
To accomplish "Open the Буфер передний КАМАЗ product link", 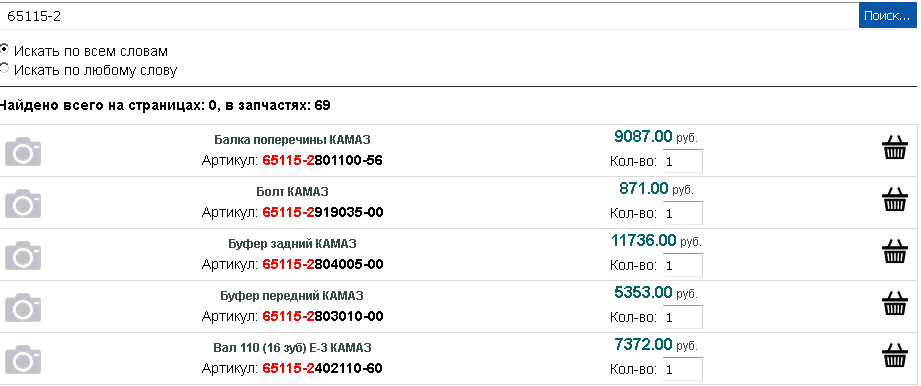I will click(x=293, y=295).
